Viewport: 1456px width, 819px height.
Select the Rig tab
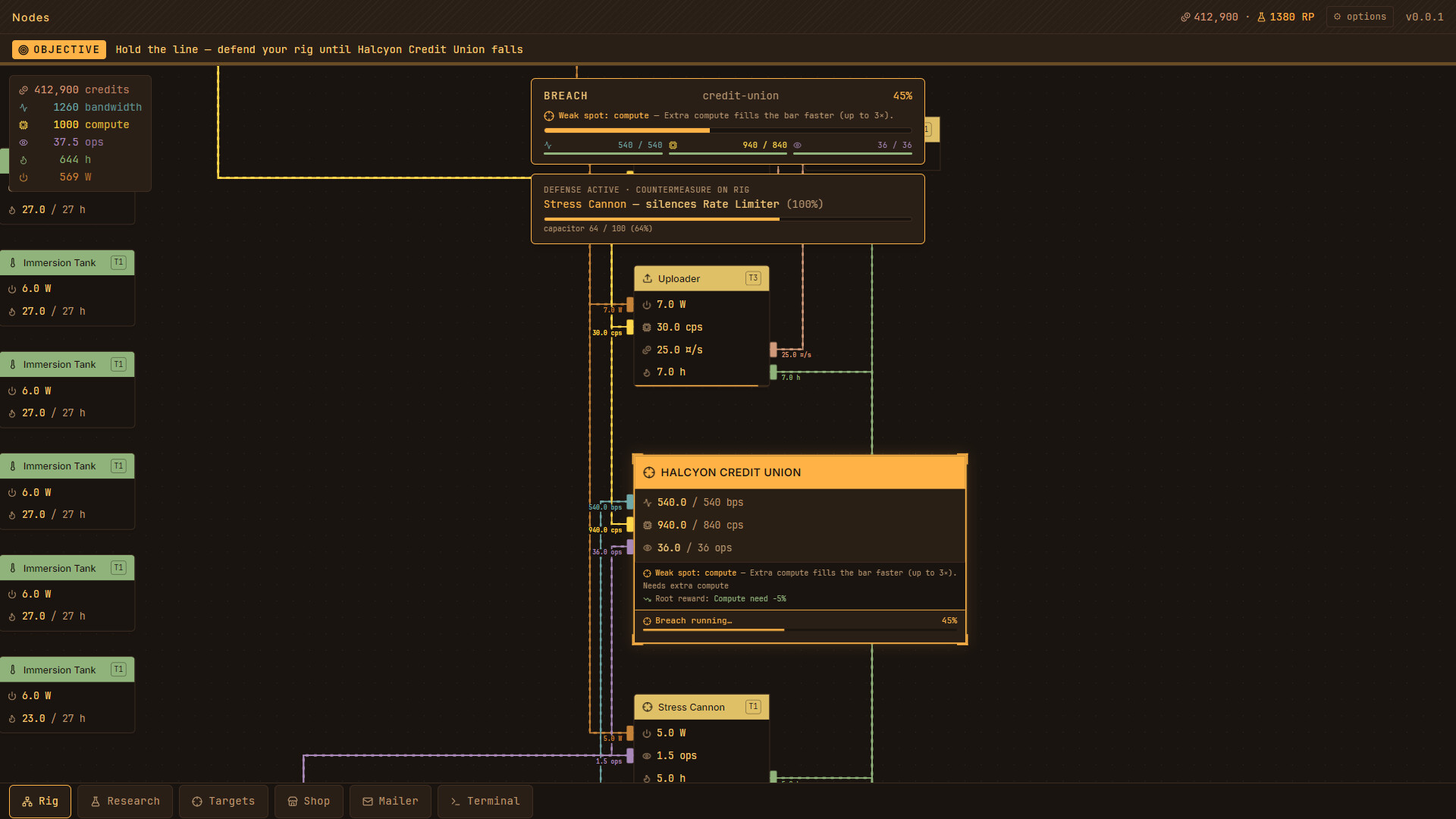40,802
